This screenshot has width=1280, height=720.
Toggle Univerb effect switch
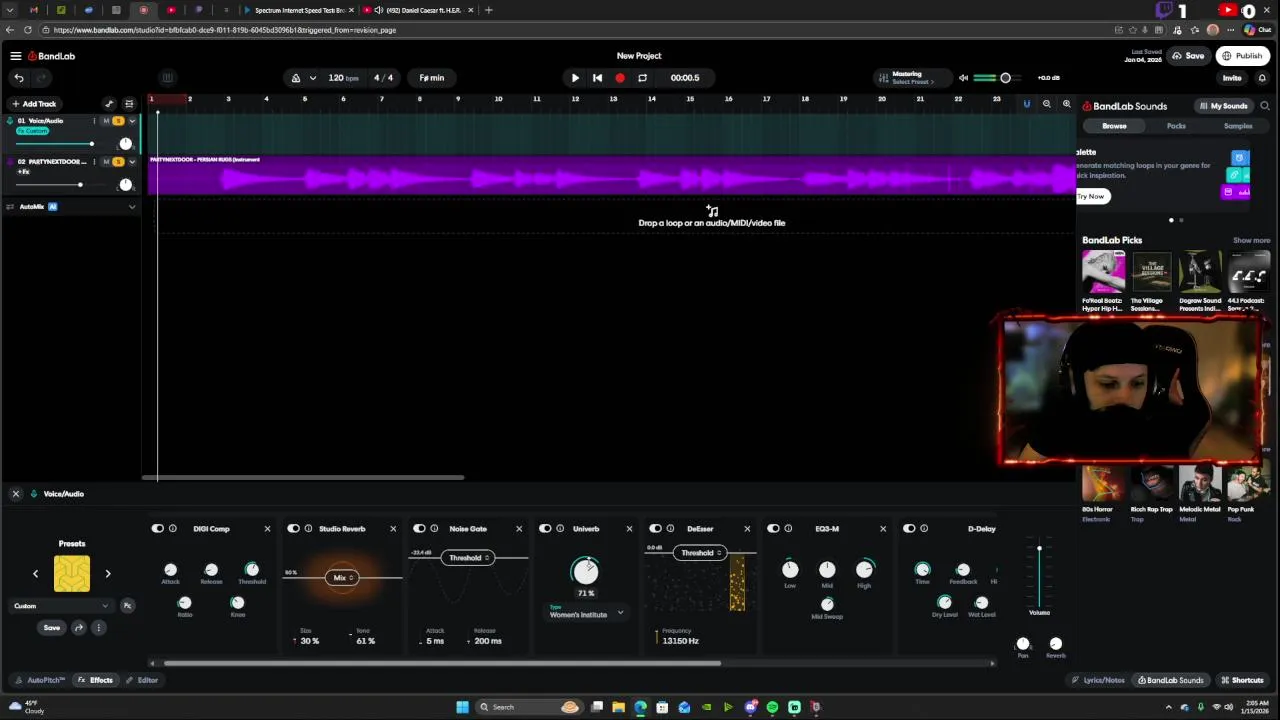tap(545, 529)
